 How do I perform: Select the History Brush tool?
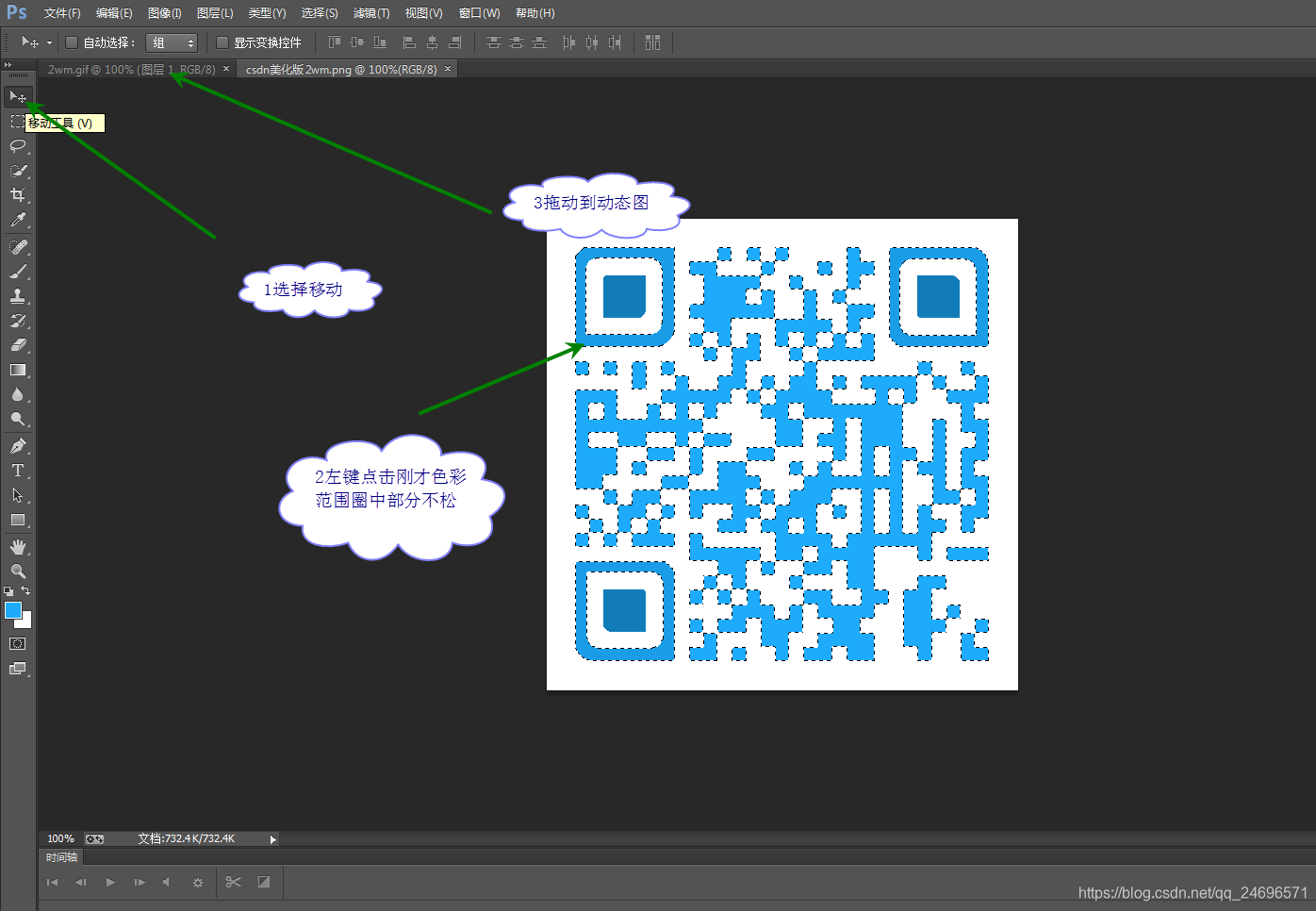pyautogui.click(x=18, y=321)
